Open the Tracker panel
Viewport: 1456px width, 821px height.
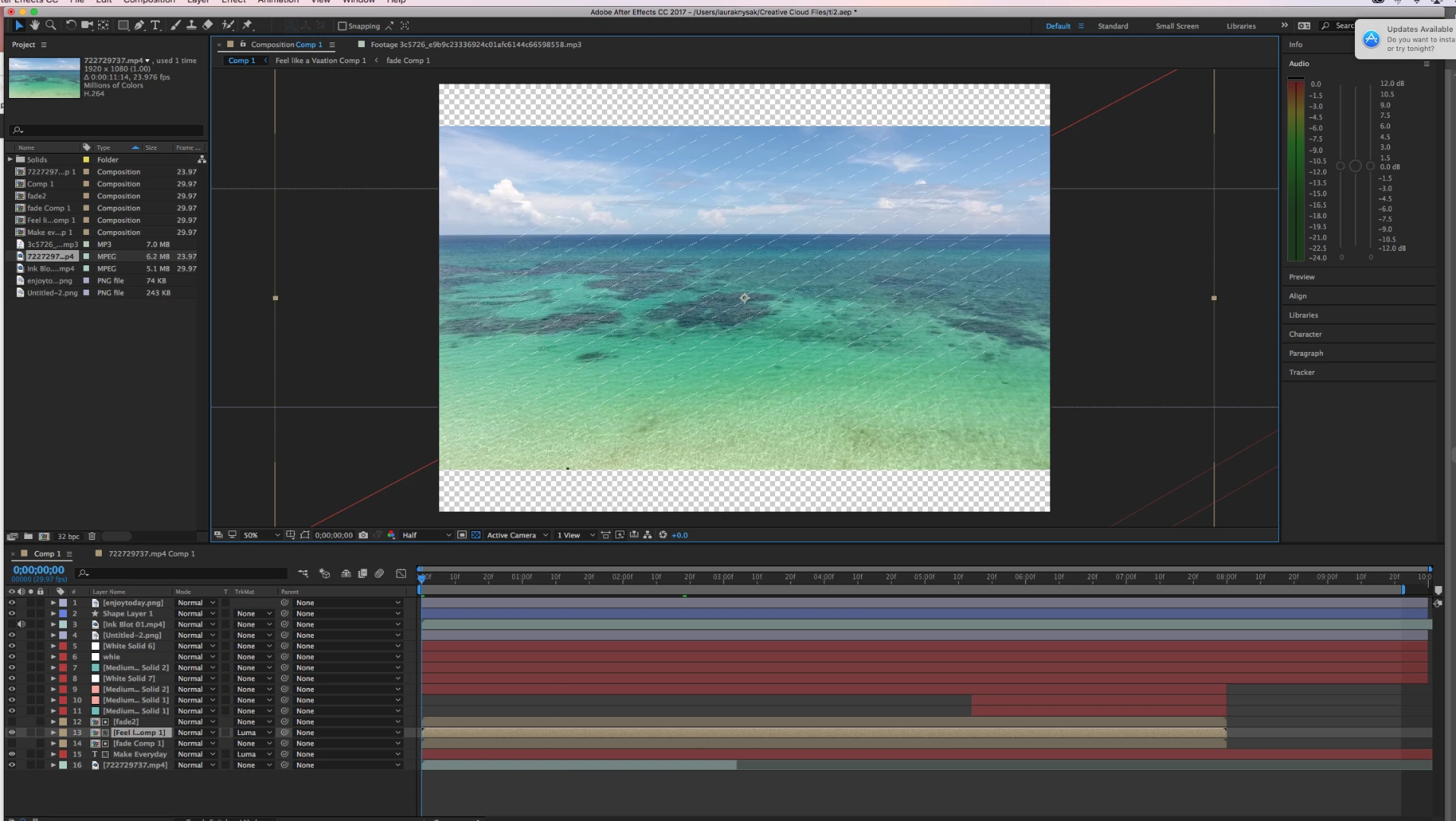[x=1301, y=372]
